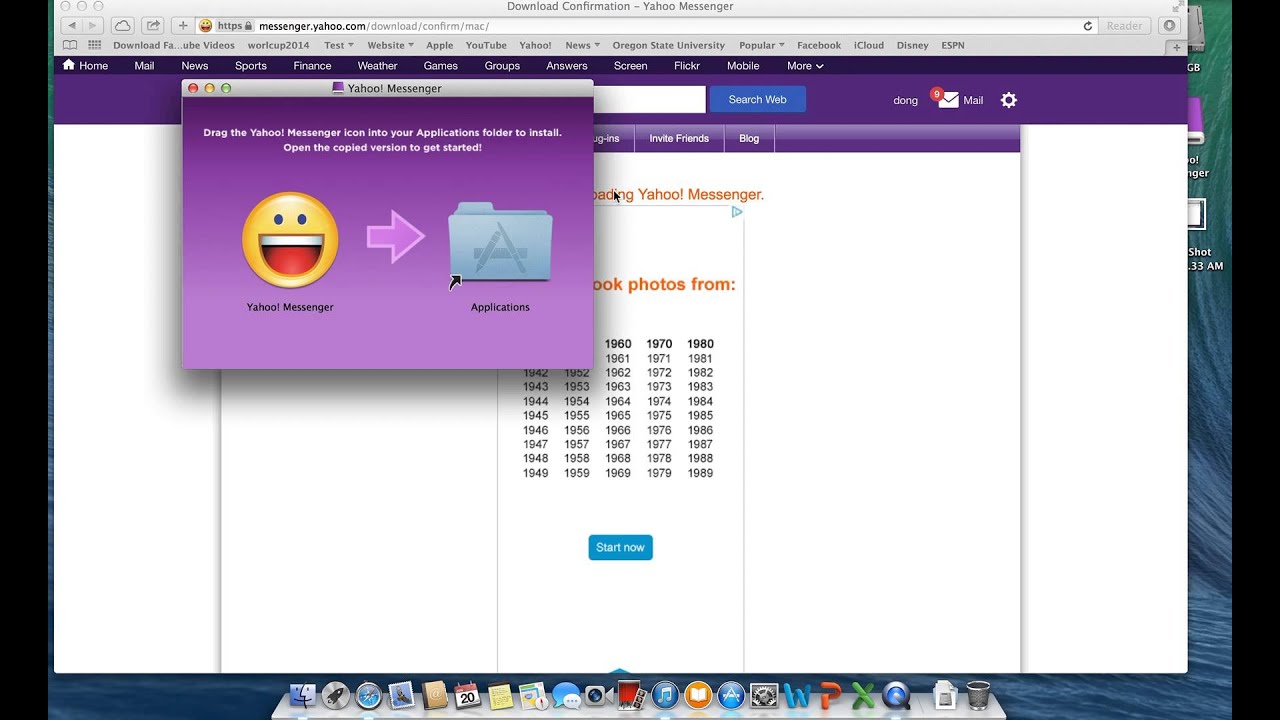Open FaceTime camera icon in the Dock
Image resolution: width=1280 pixels, height=720 pixels.
click(598, 695)
